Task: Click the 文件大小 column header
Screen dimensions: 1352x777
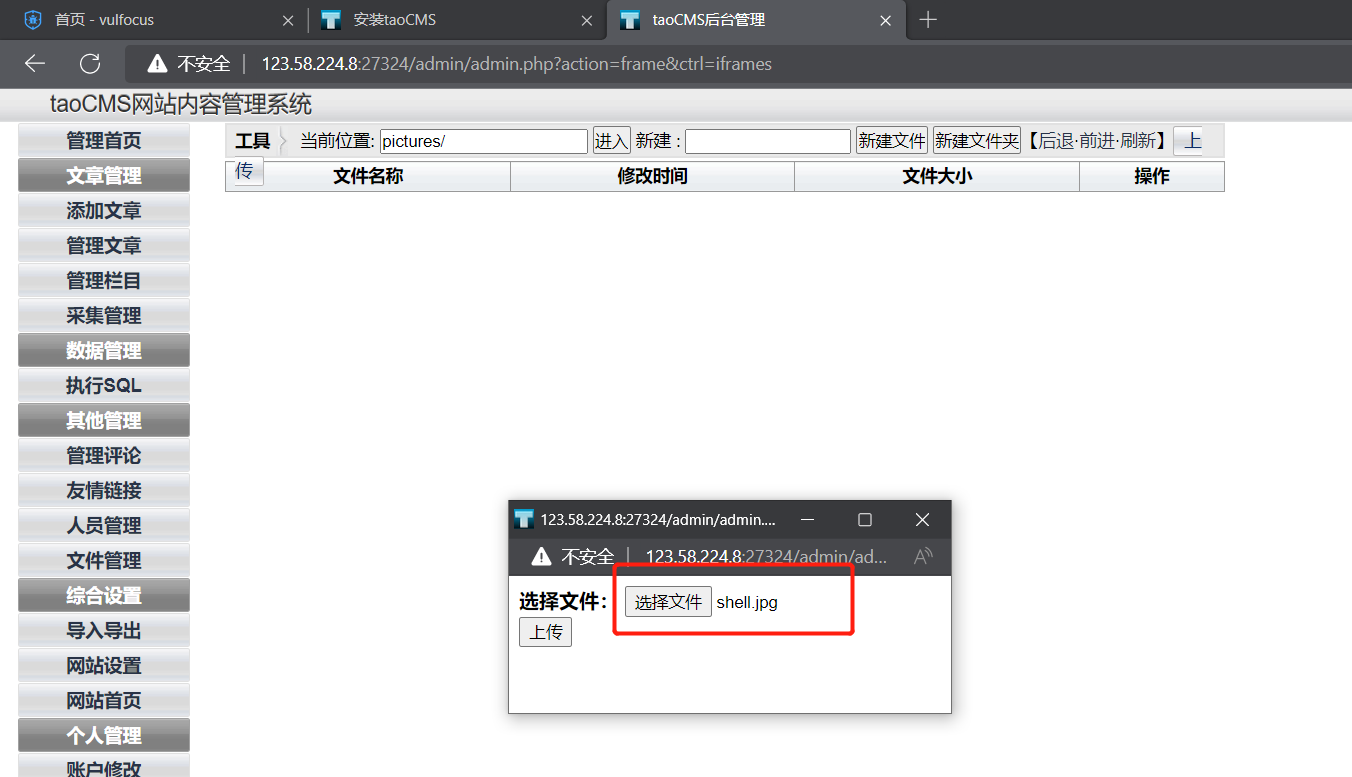Action: pos(937,176)
